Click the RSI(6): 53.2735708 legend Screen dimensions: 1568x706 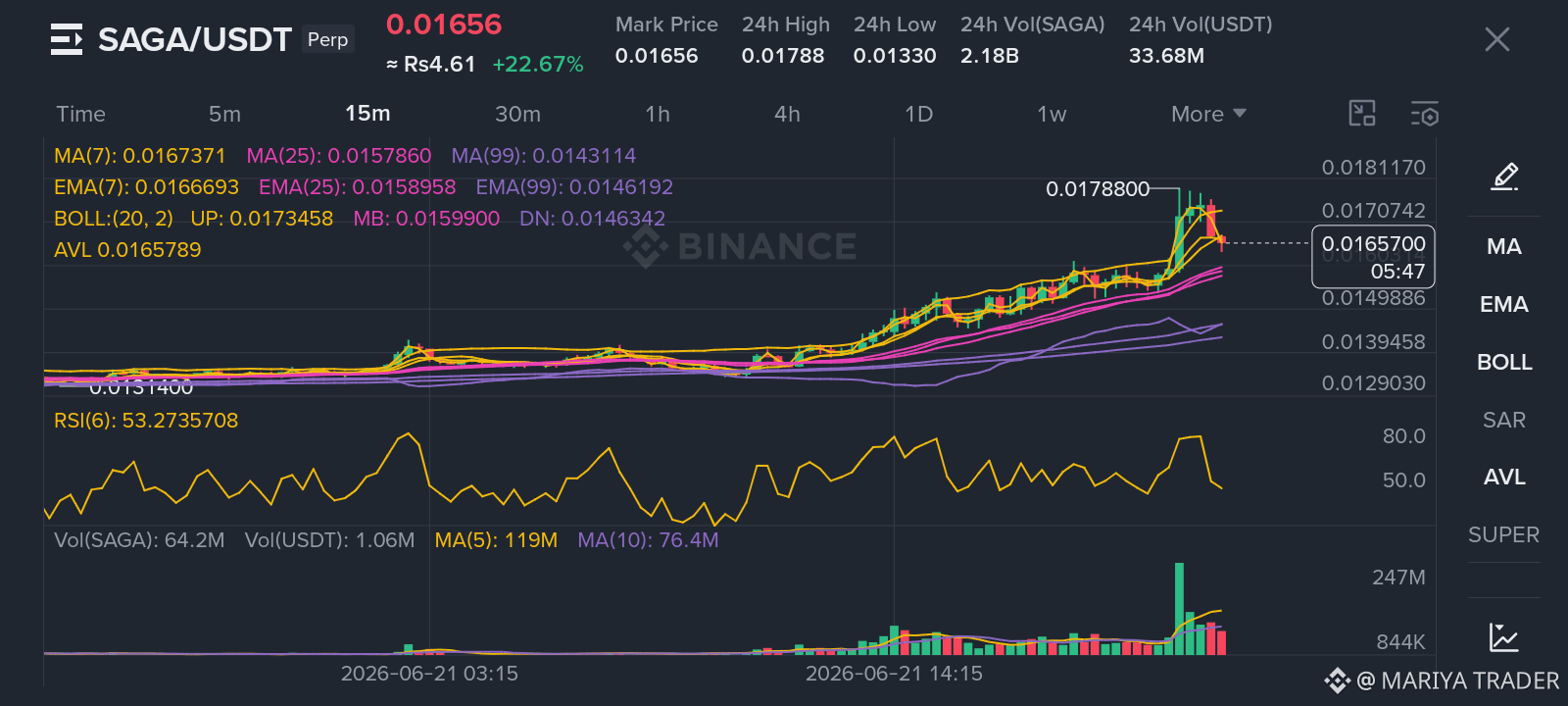pos(146,421)
